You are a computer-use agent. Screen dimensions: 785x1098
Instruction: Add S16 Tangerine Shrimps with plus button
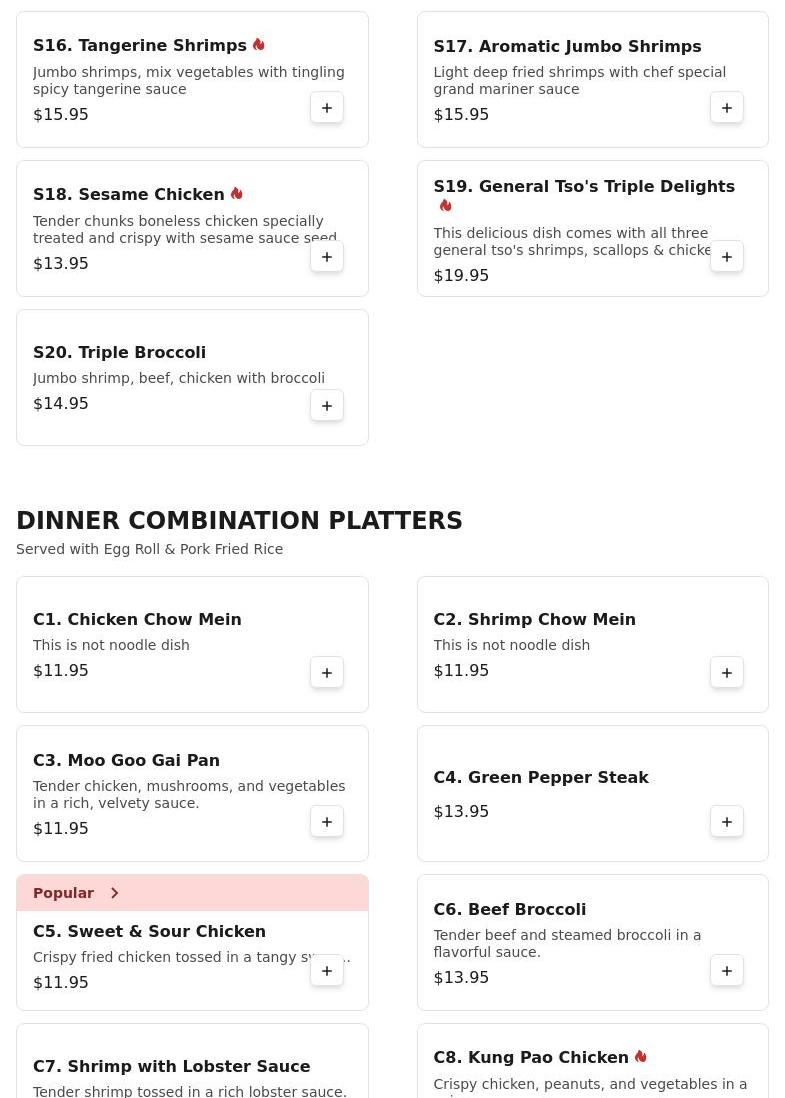coord(326,108)
